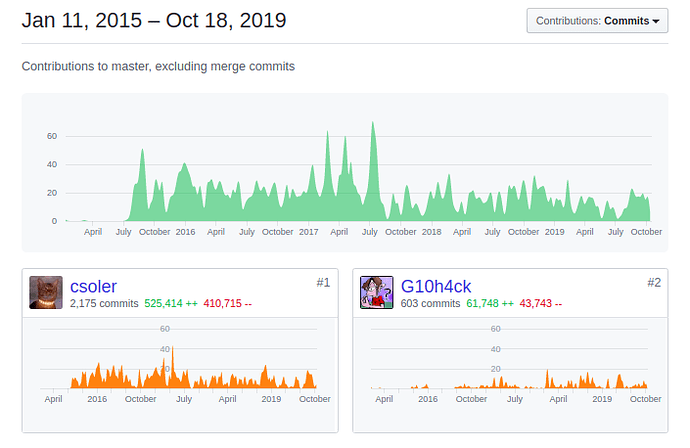690x448 pixels.
Task: Click the 2019 label in G10h4ck's chart
Action: [602, 399]
